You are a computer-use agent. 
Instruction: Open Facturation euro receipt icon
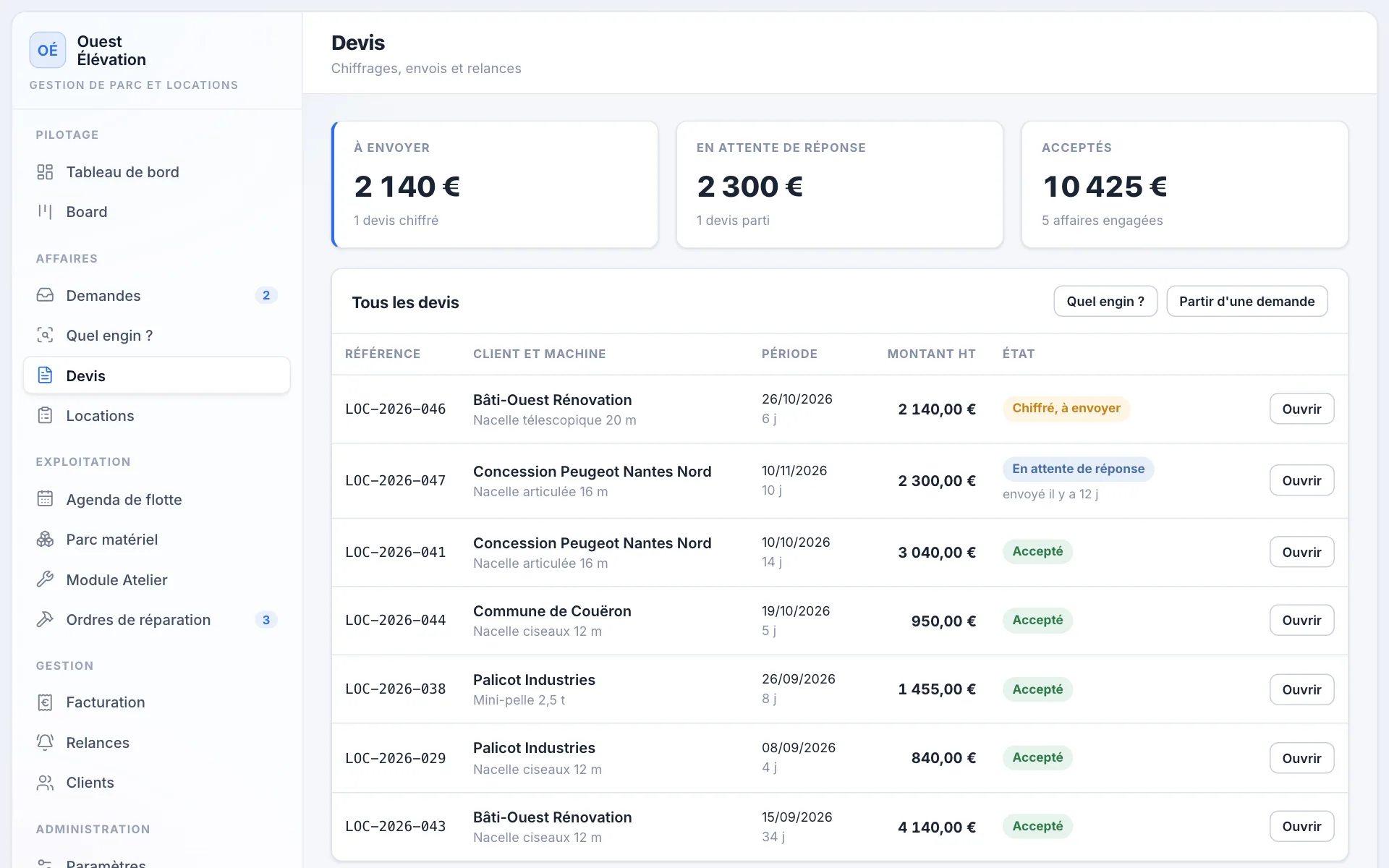(45, 702)
